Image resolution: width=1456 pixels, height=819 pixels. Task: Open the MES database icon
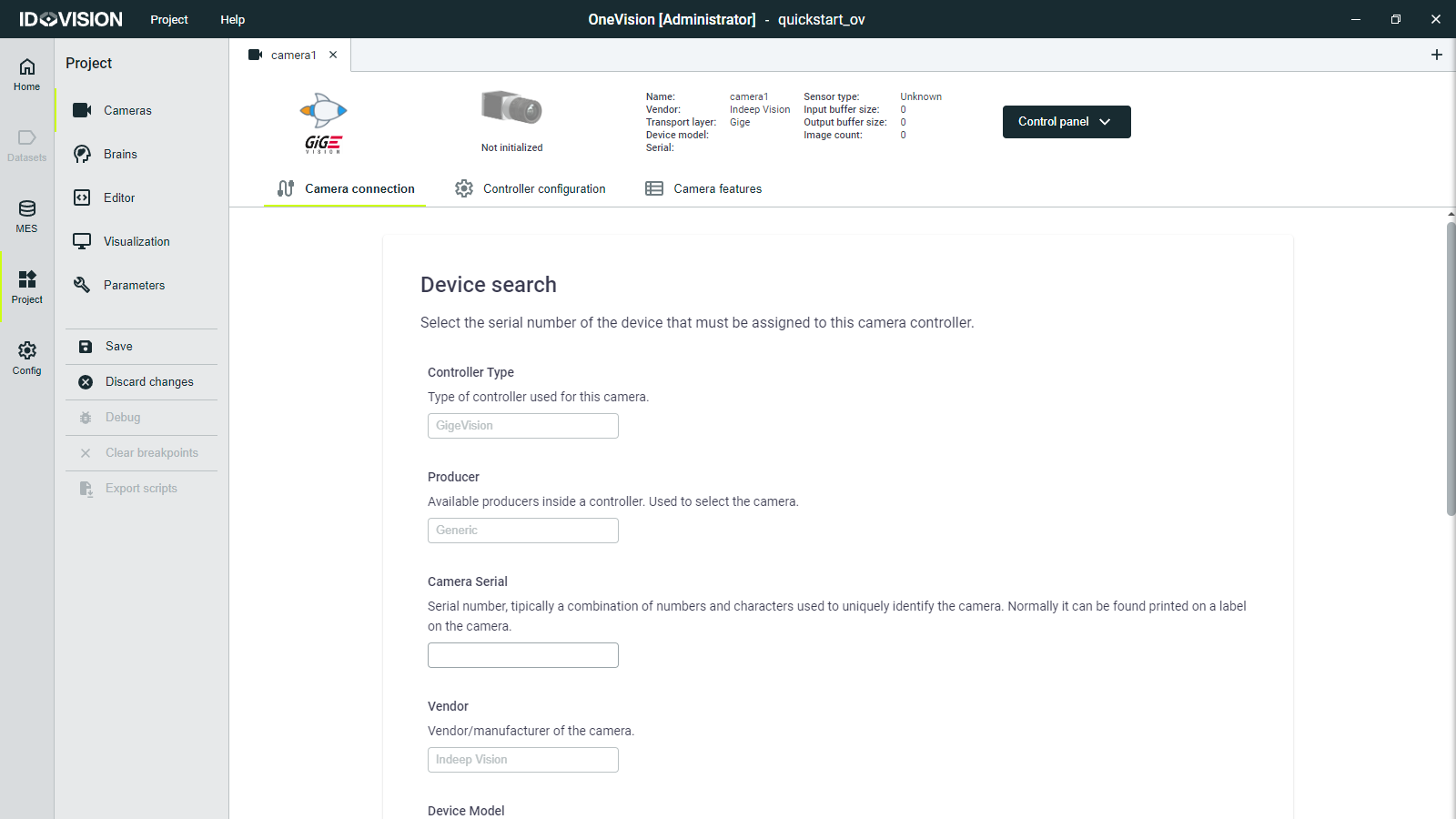point(27,209)
